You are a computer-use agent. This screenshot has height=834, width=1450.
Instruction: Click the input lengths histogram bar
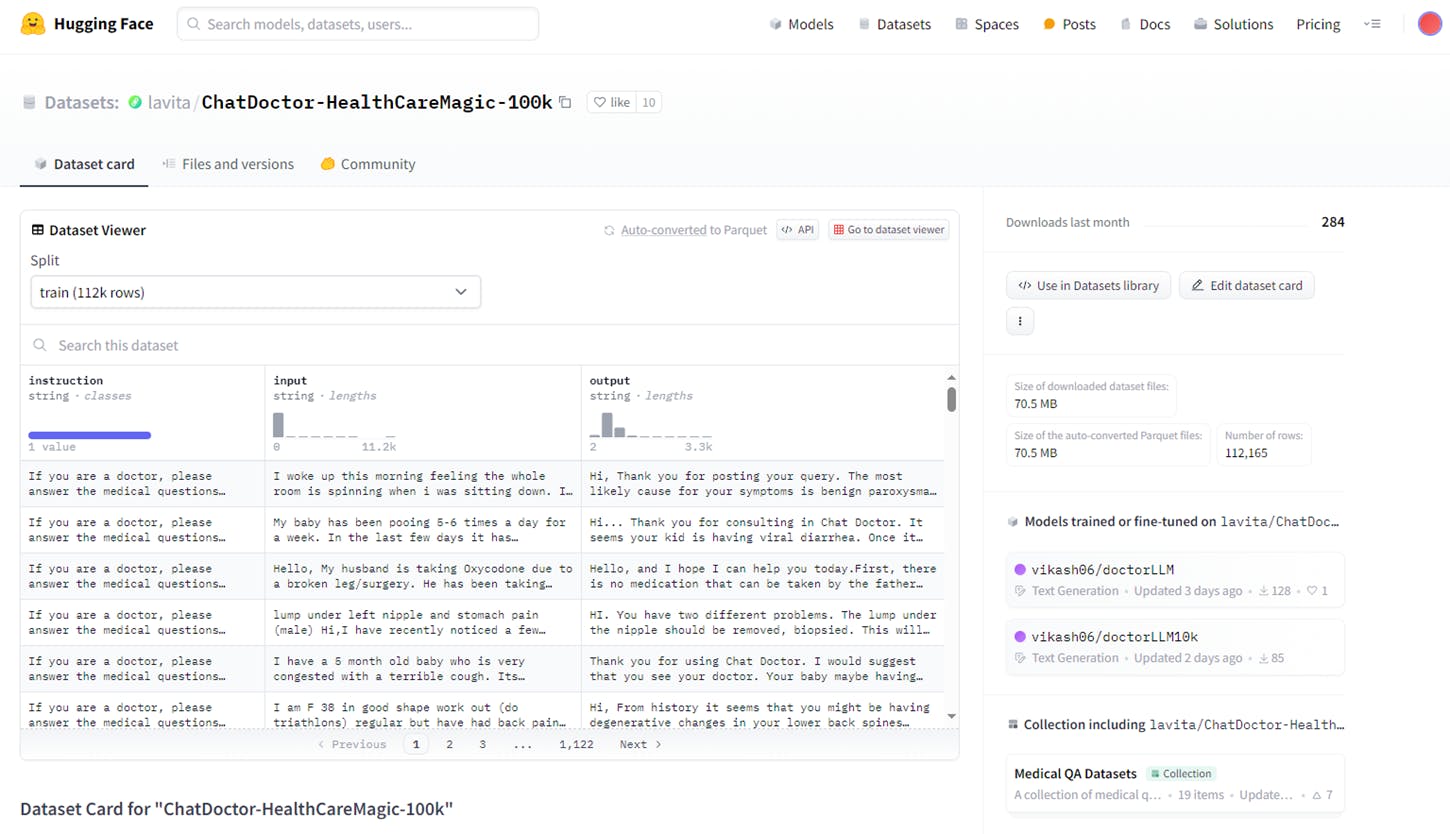pyautogui.click(x=278, y=424)
